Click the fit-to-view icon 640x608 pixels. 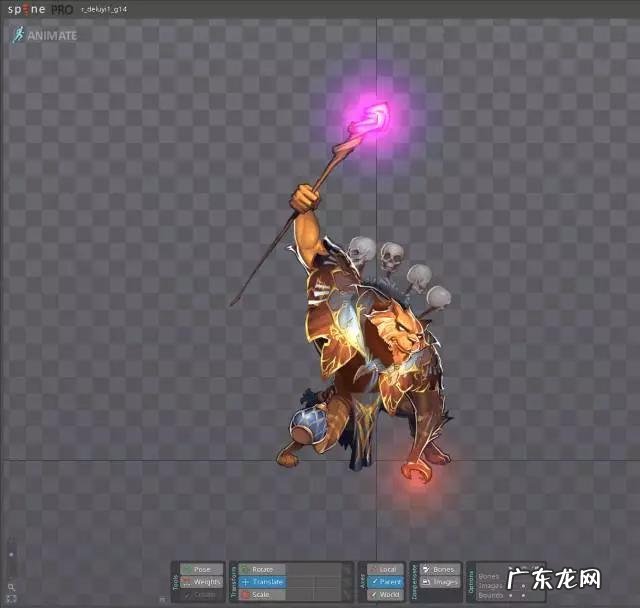[11, 599]
